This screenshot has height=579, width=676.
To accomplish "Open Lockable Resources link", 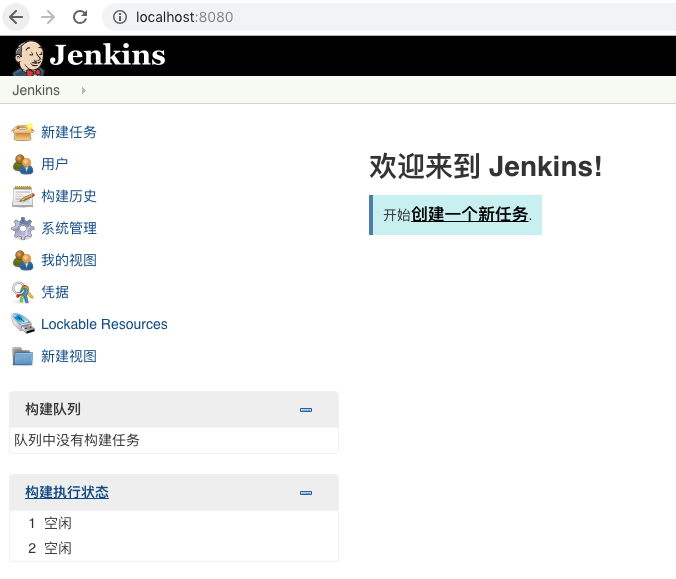I will pyautogui.click(x=104, y=324).
